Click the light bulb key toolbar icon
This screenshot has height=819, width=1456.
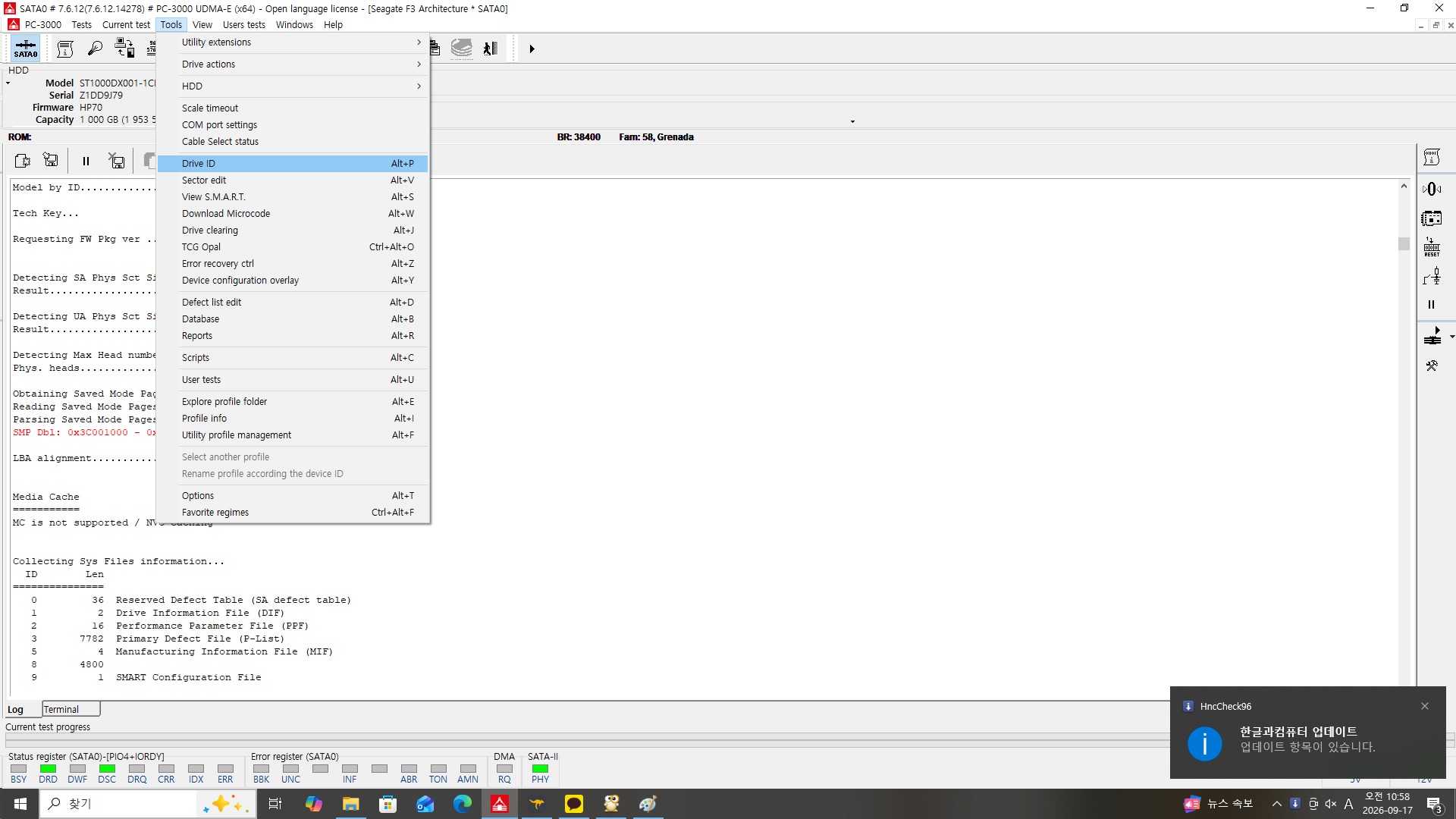coord(95,49)
